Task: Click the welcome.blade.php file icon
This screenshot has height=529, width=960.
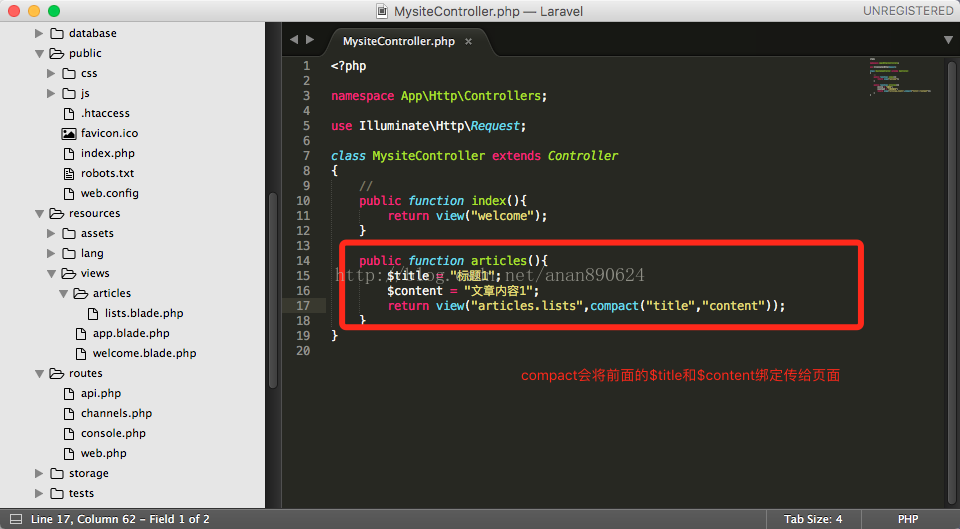Action: 81,353
